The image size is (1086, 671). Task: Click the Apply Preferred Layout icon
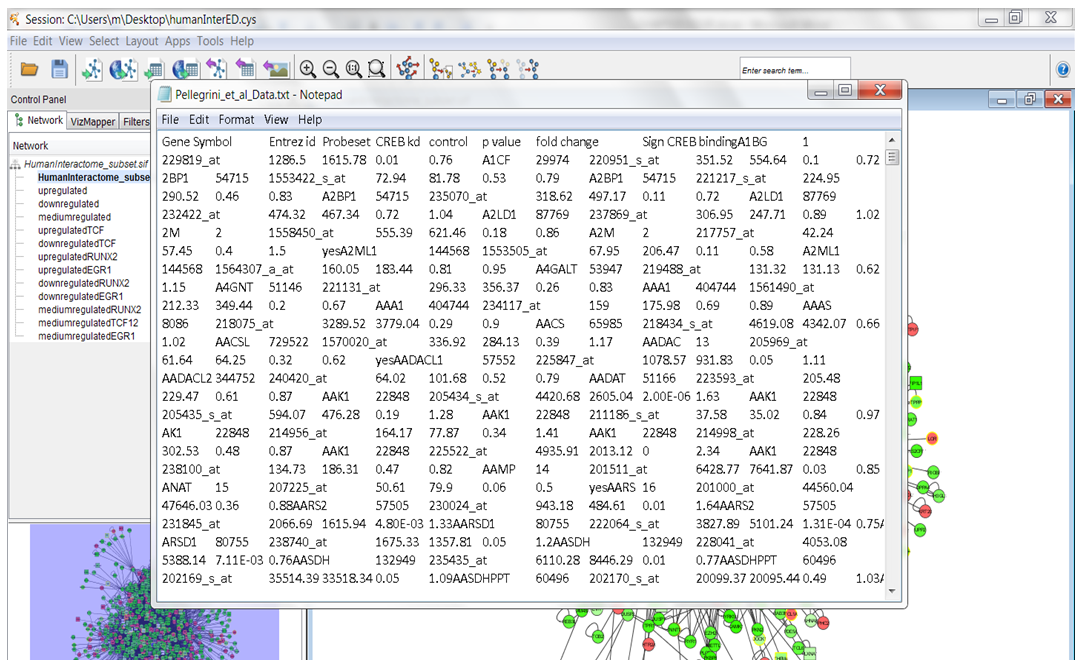pyautogui.click(x=407, y=69)
